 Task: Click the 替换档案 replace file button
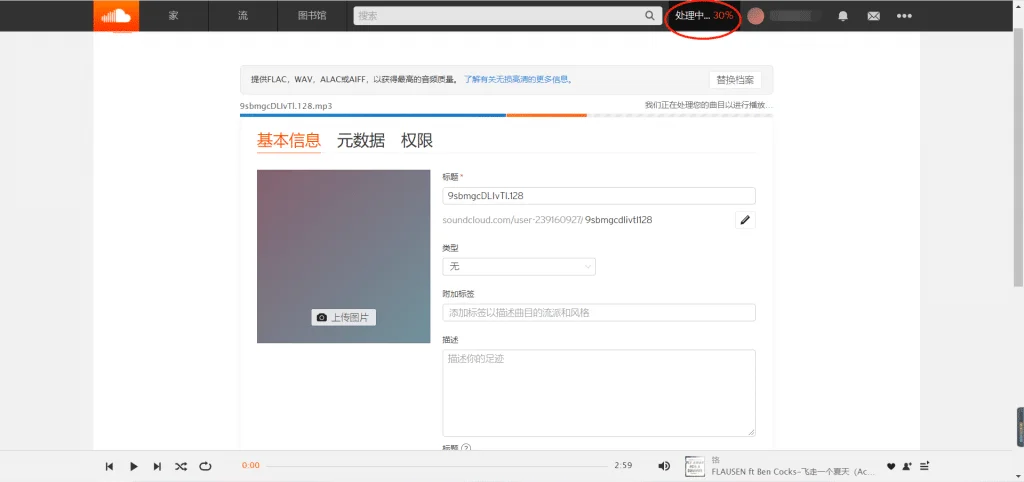click(x=735, y=80)
